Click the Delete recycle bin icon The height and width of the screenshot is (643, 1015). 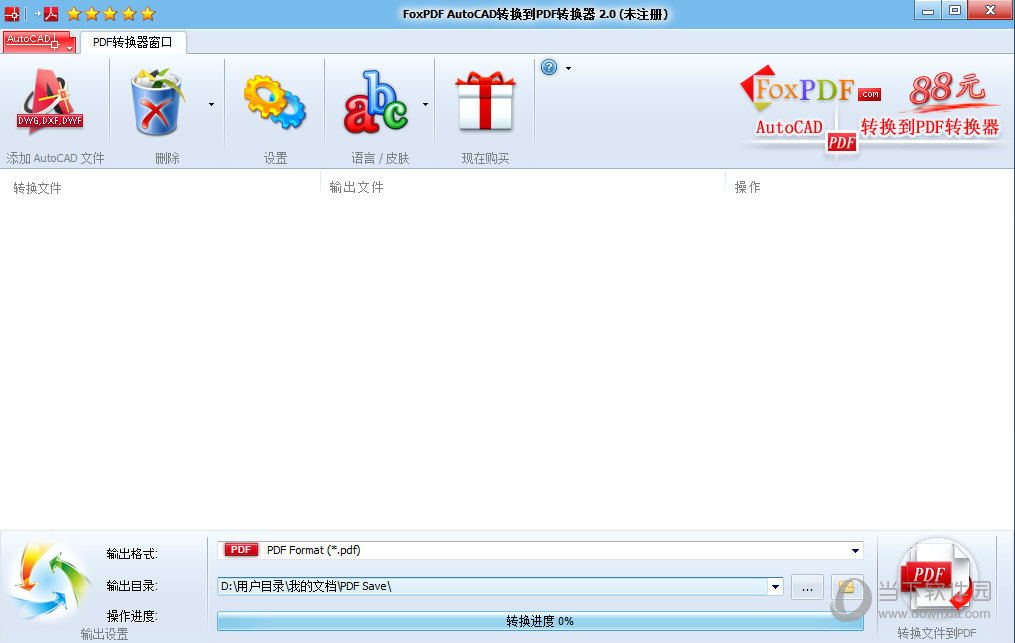[157, 102]
